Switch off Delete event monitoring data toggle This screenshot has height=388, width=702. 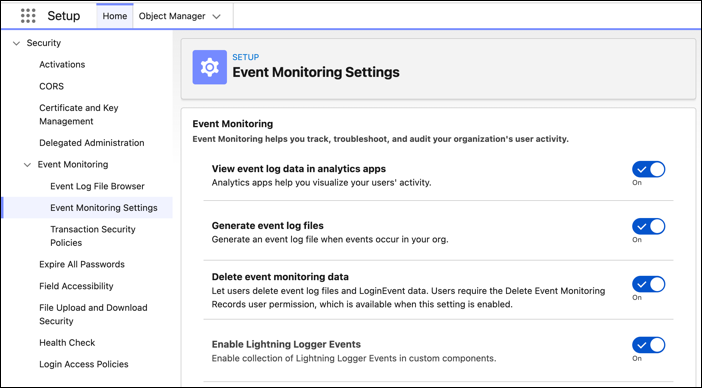[x=648, y=284]
